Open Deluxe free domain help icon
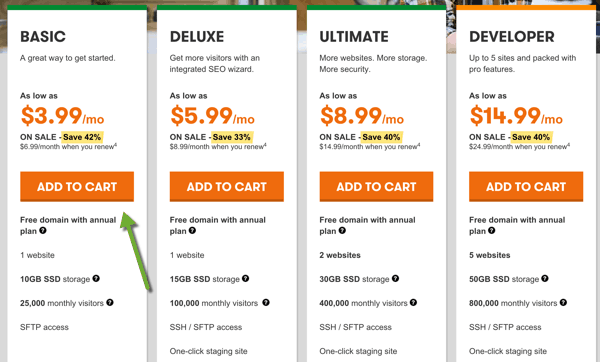 pos(192,230)
